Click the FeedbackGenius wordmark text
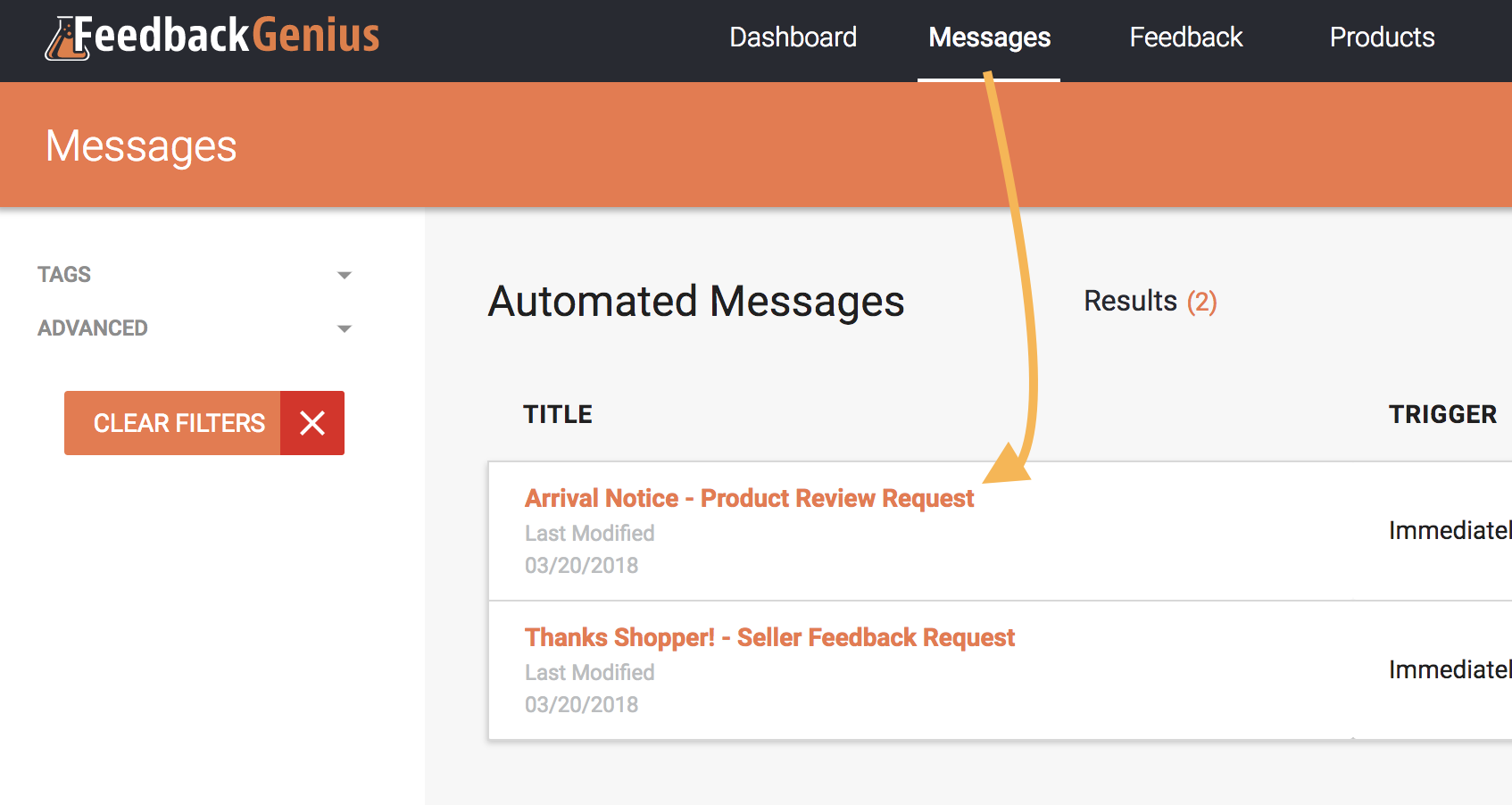 [227, 36]
